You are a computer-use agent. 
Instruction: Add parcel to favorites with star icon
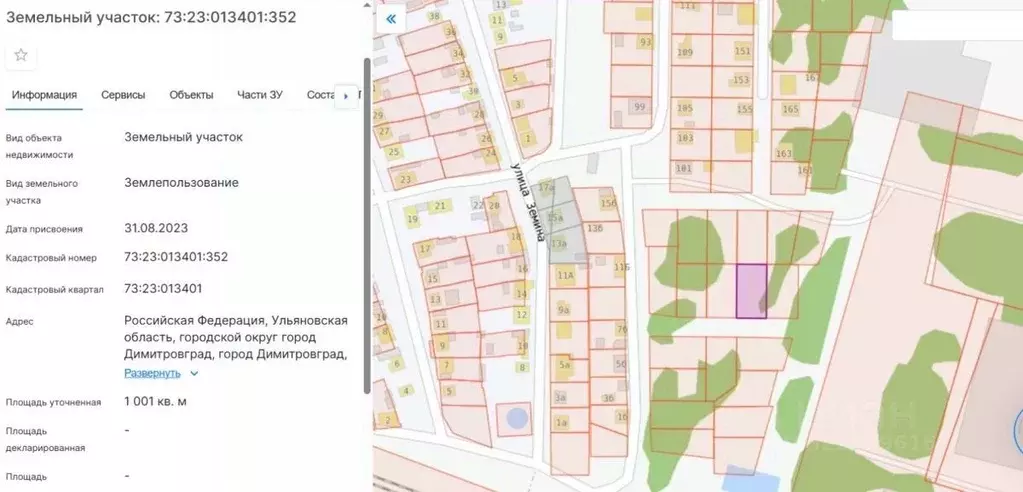(x=20, y=55)
